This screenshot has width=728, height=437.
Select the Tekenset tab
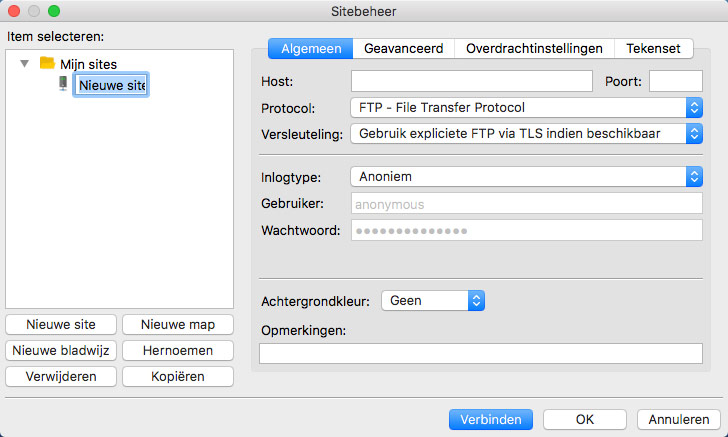point(653,48)
